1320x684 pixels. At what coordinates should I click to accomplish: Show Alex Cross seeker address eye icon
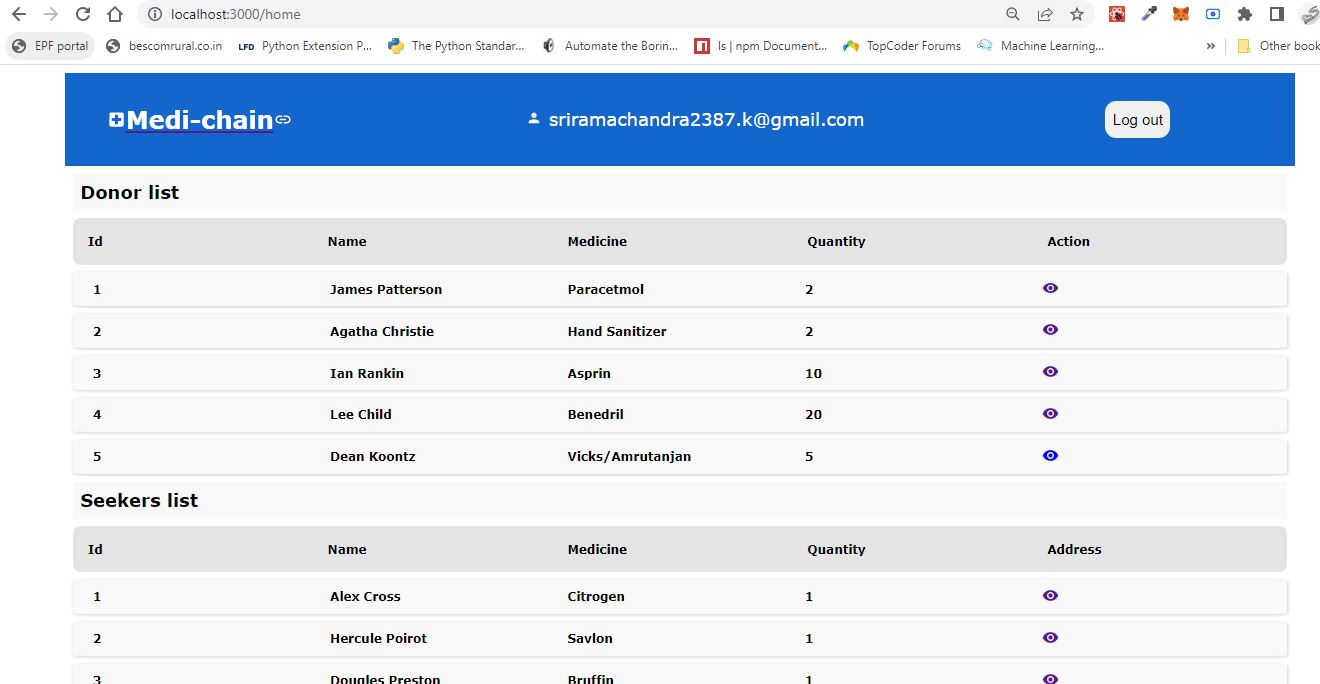[x=1050, y=596]
